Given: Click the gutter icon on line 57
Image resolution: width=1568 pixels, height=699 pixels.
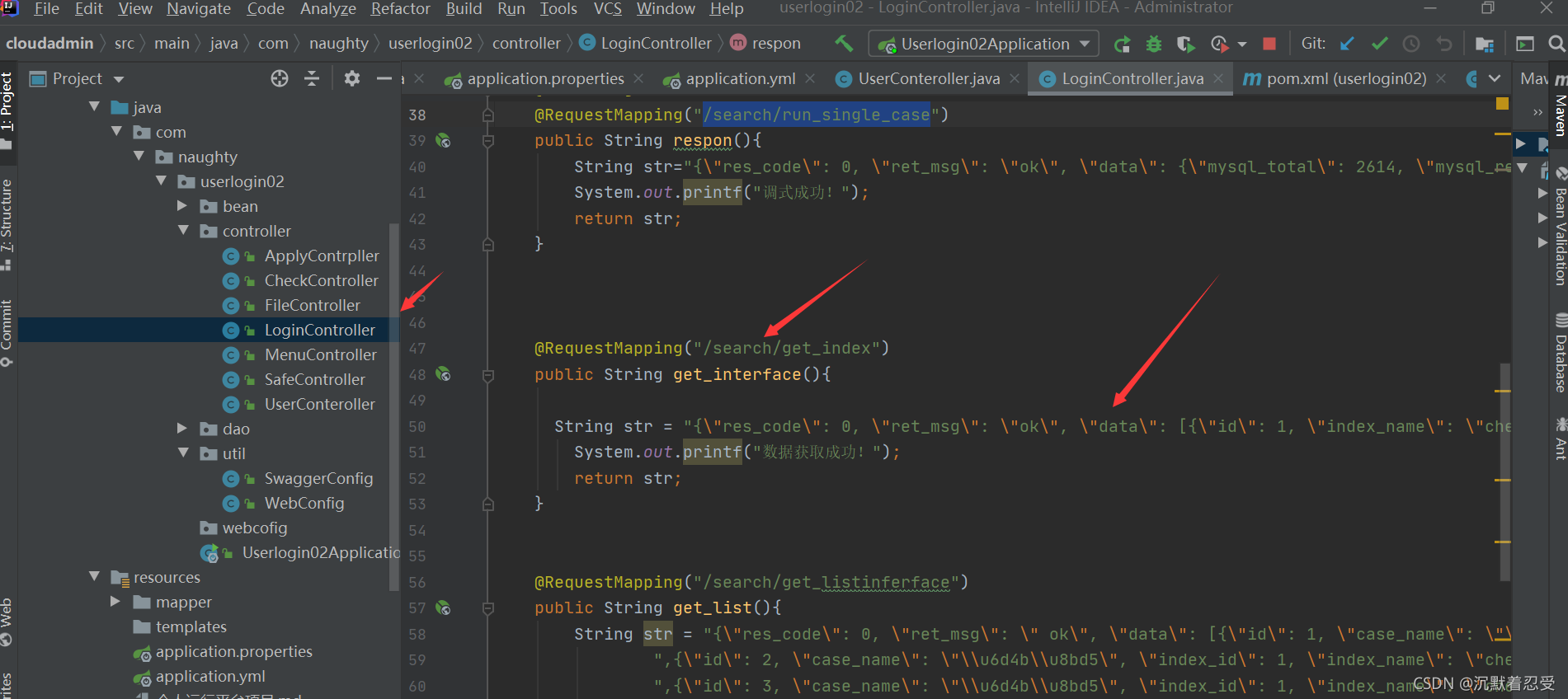Looking at the screenshot, I should (x=443, y=608).
